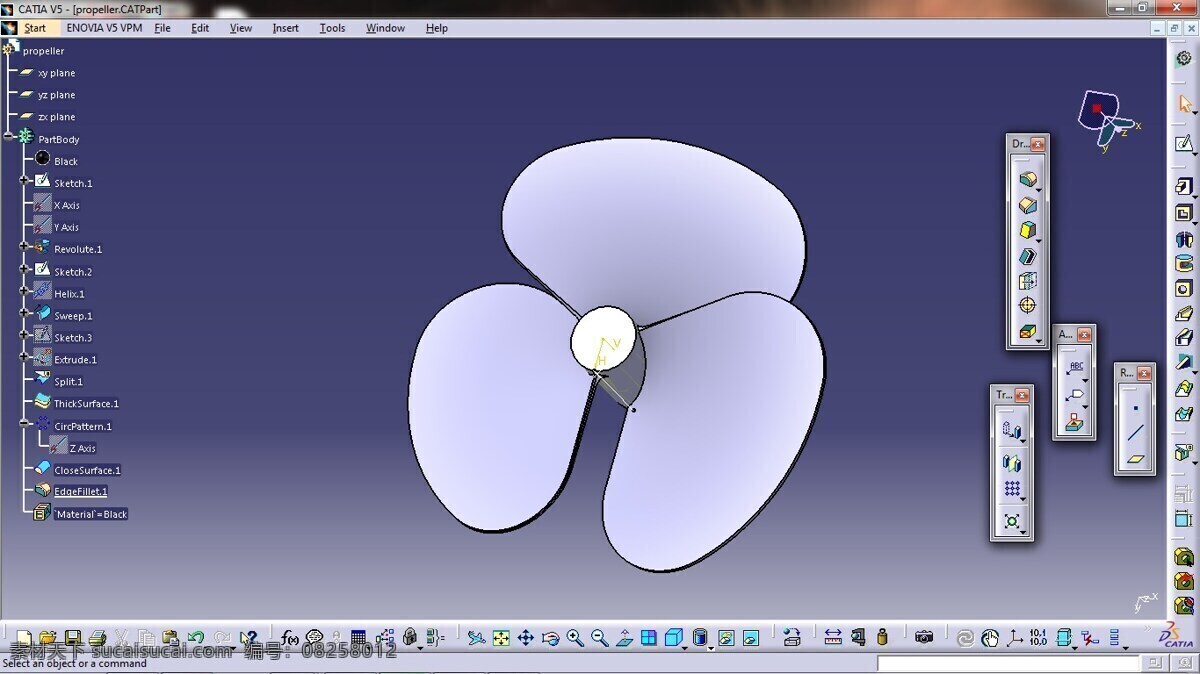
Task: Click the Fit All In view icon
Action: tap(501, 638)
